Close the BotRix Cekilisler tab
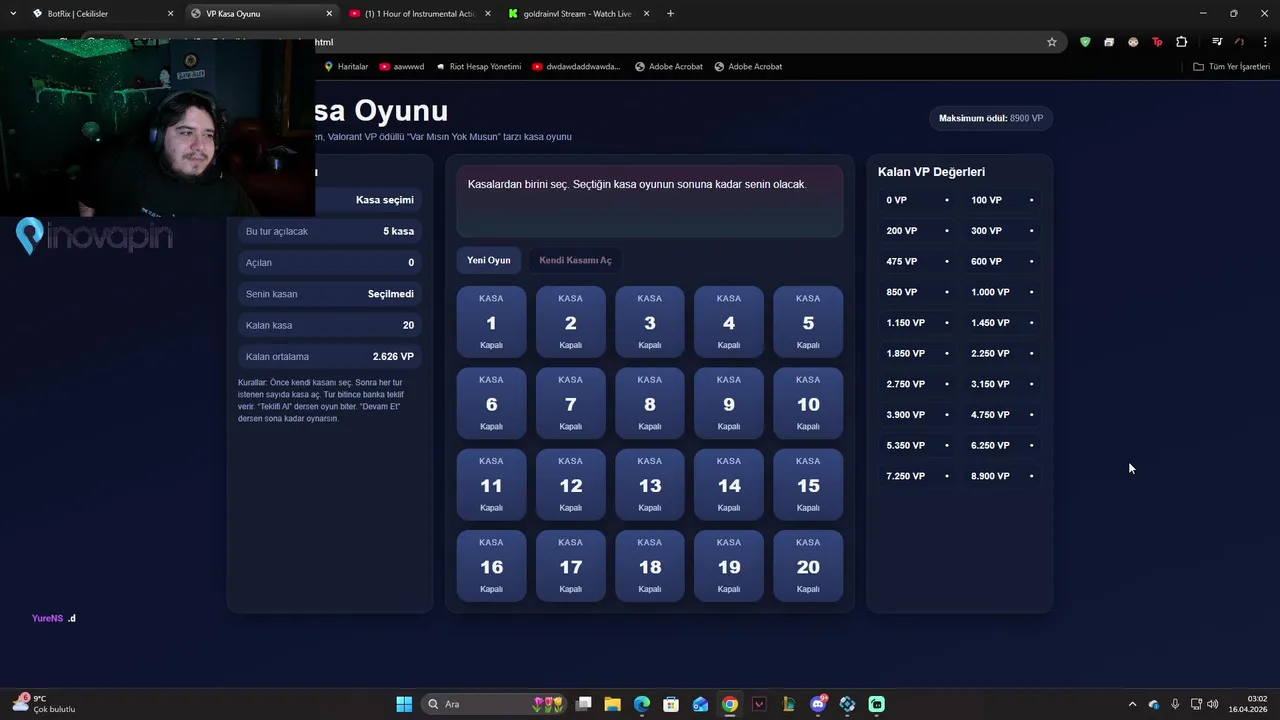 pos(170,14)
